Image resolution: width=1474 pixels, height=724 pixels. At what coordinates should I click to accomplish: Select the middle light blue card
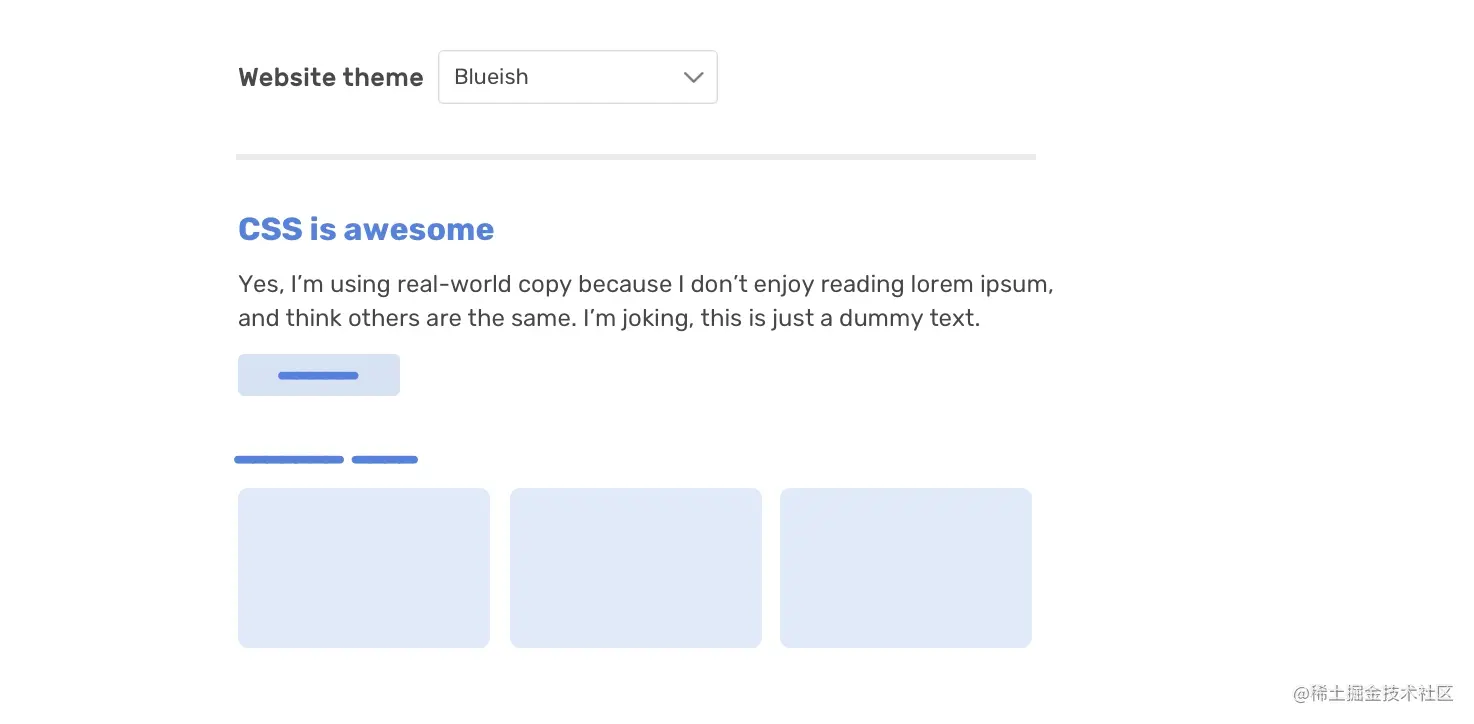[x=636, y=568]
